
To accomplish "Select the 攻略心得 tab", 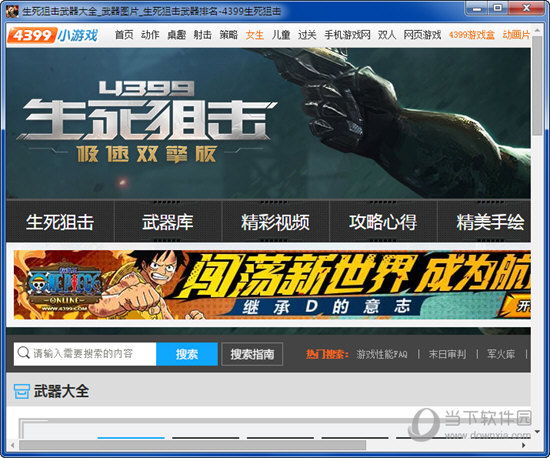I will click(x=383, y=222).
